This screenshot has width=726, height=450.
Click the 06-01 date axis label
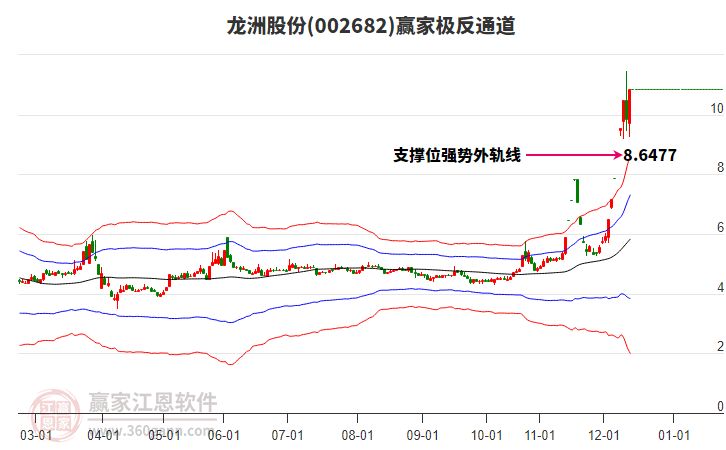[224, 435]
